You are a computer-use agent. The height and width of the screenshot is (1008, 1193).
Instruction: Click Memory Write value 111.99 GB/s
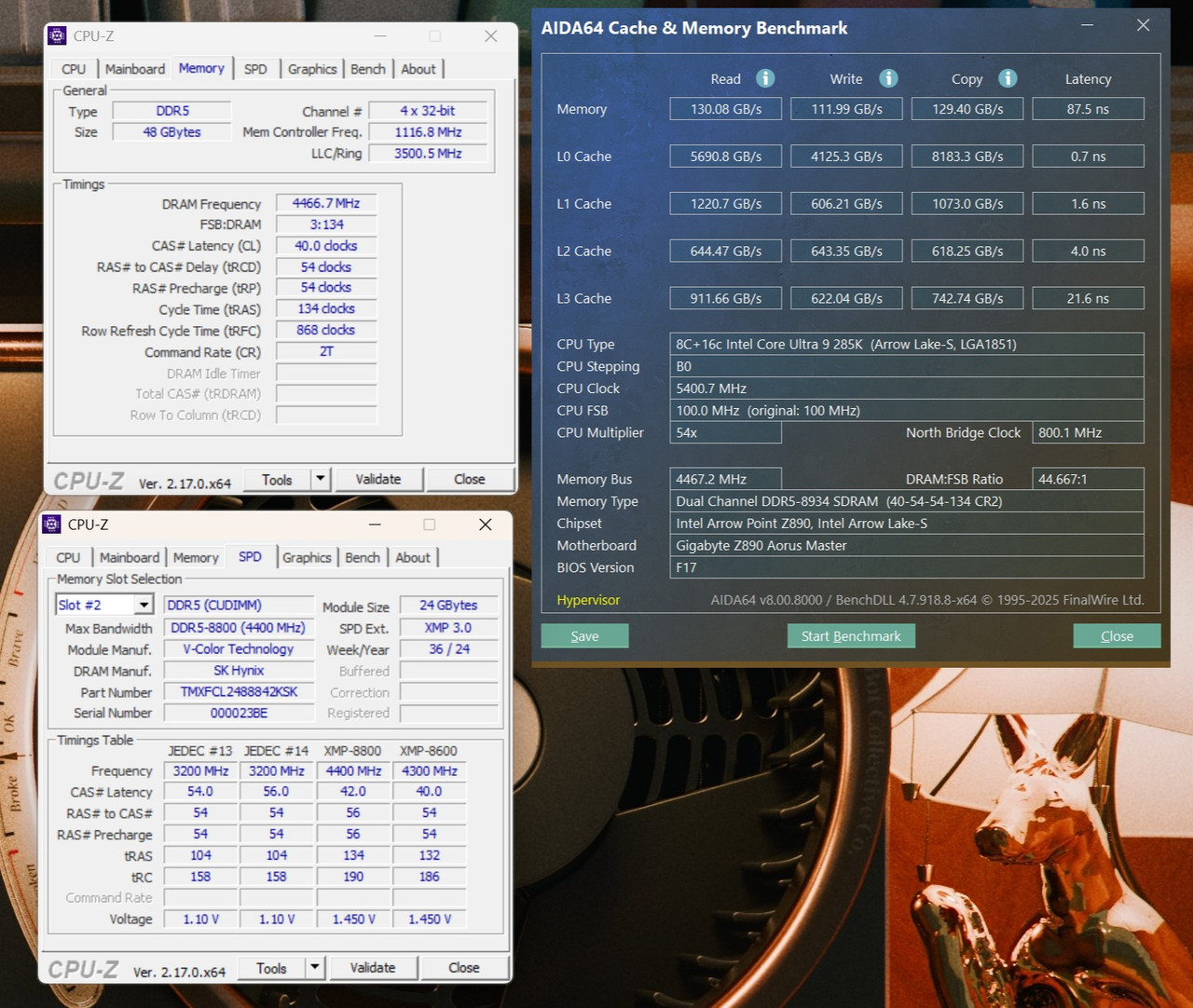[x=847, y=109]
